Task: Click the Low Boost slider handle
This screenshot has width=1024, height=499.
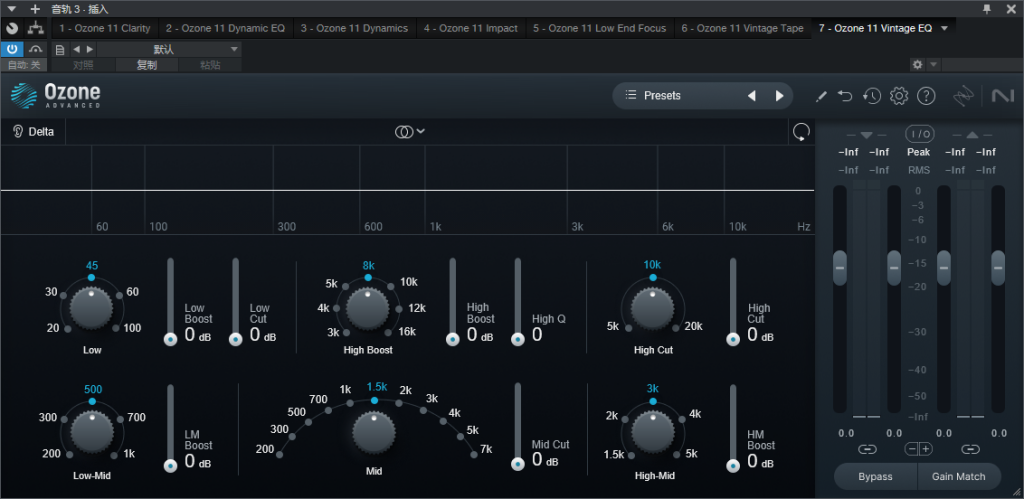Action: (170, 340)
